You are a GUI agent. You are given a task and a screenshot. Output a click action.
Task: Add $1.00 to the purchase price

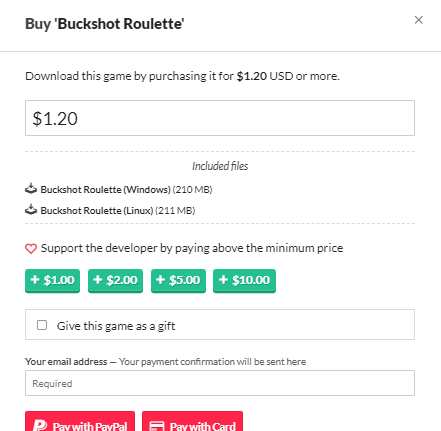(x=52, y=281)
